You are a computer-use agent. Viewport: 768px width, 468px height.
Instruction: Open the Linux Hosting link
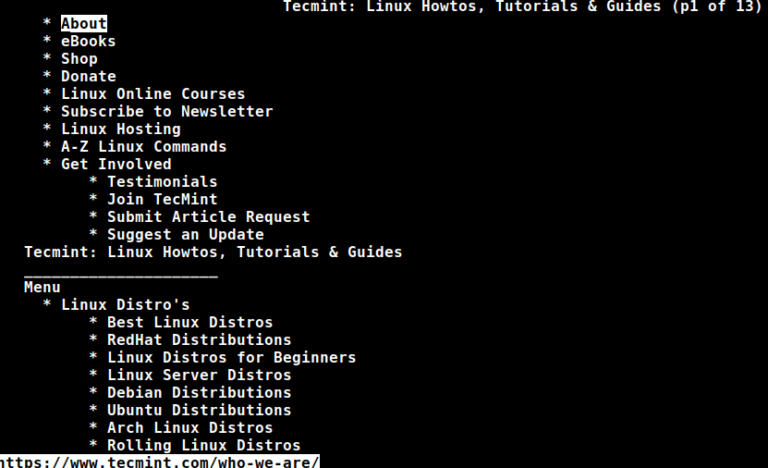(x=120, y=129)
